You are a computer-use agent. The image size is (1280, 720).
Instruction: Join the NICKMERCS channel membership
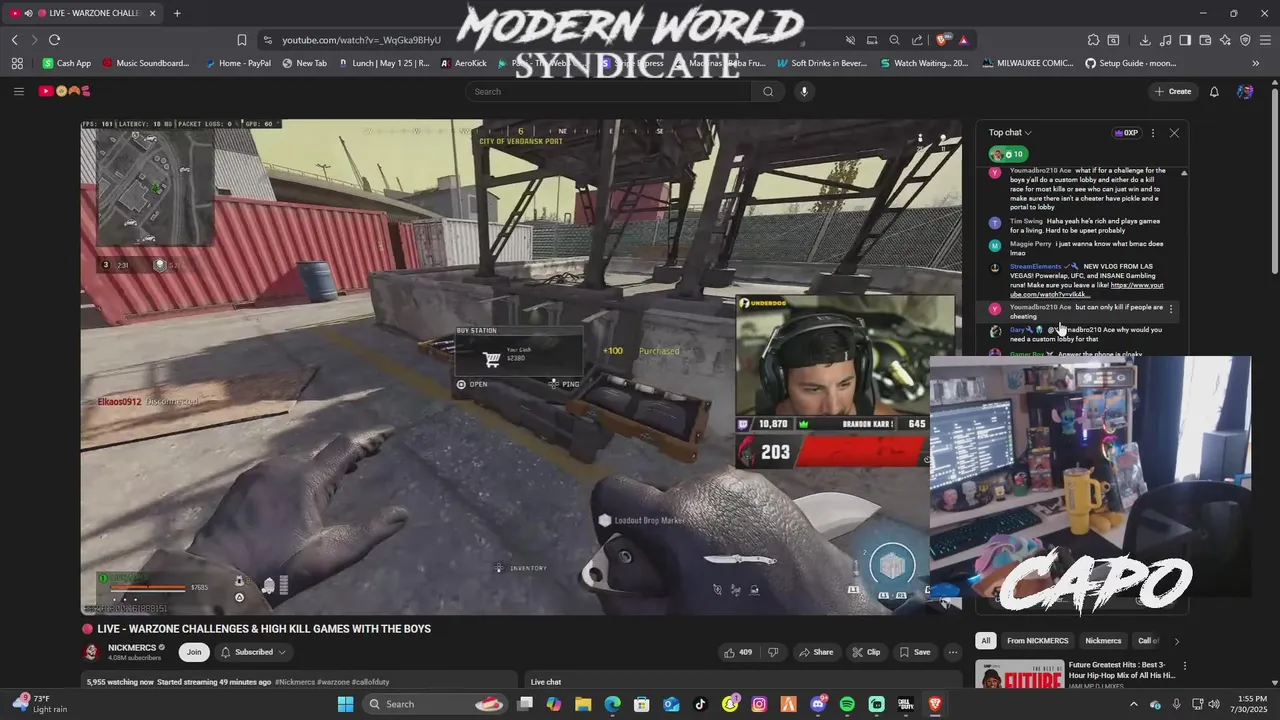tap(194, 652)
